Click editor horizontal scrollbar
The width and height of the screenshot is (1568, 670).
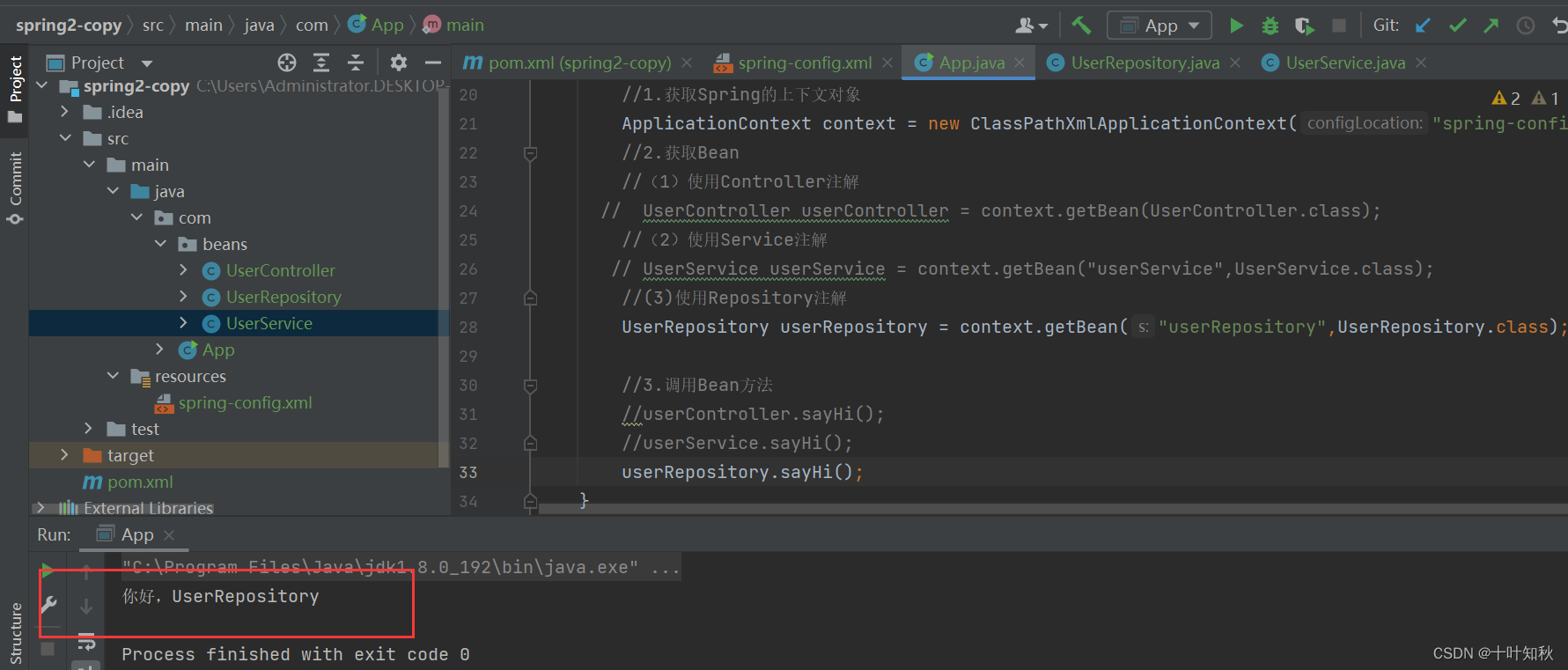click(1052, 509)
